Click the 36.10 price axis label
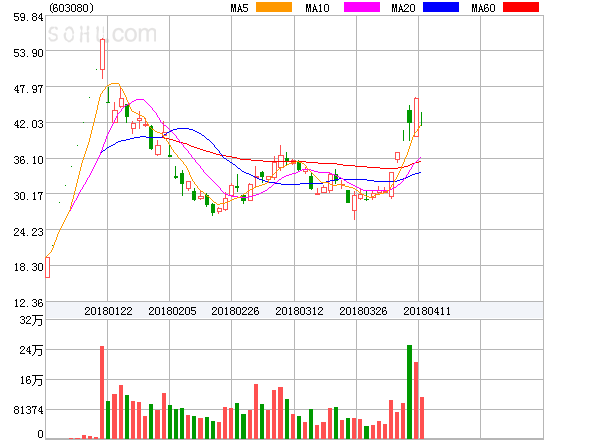Image resolution: width=600 pixels, height=440 pixels. [x=28, y=160]
